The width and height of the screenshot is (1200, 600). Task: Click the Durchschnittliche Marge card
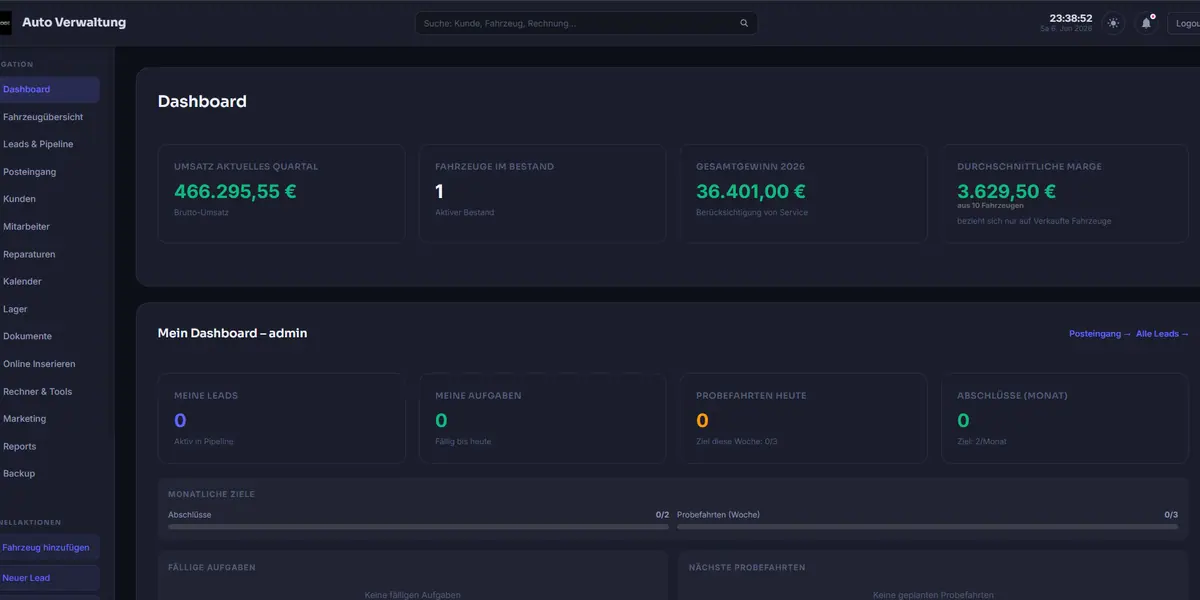point(1064,194)
